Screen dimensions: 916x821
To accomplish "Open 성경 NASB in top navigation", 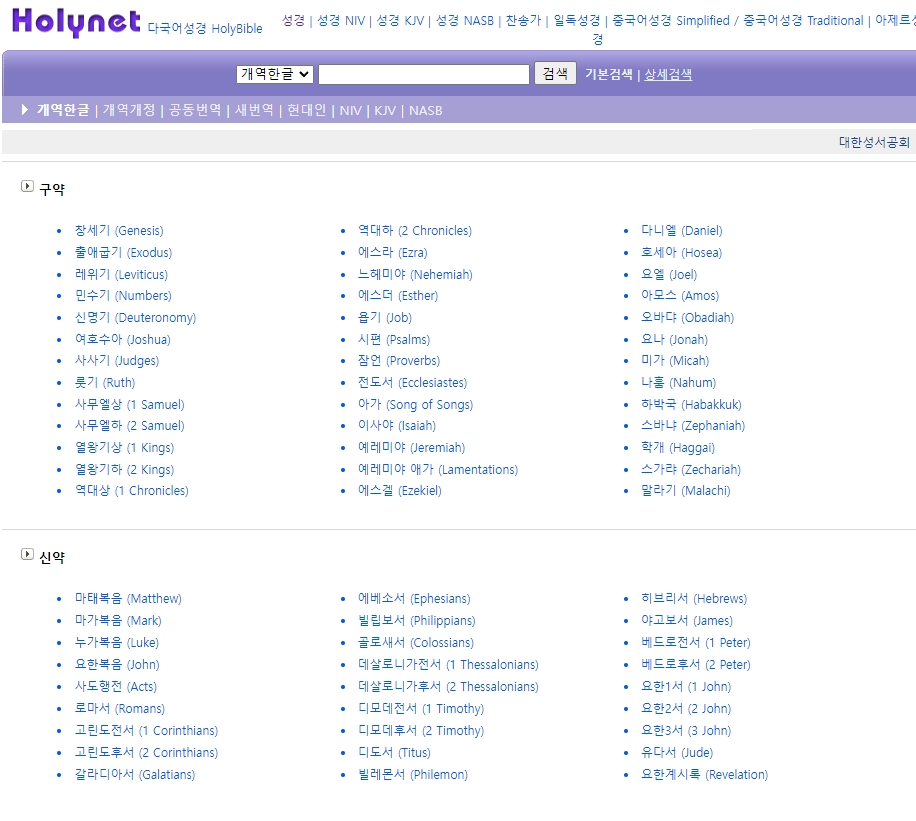I will click(465, 20).
